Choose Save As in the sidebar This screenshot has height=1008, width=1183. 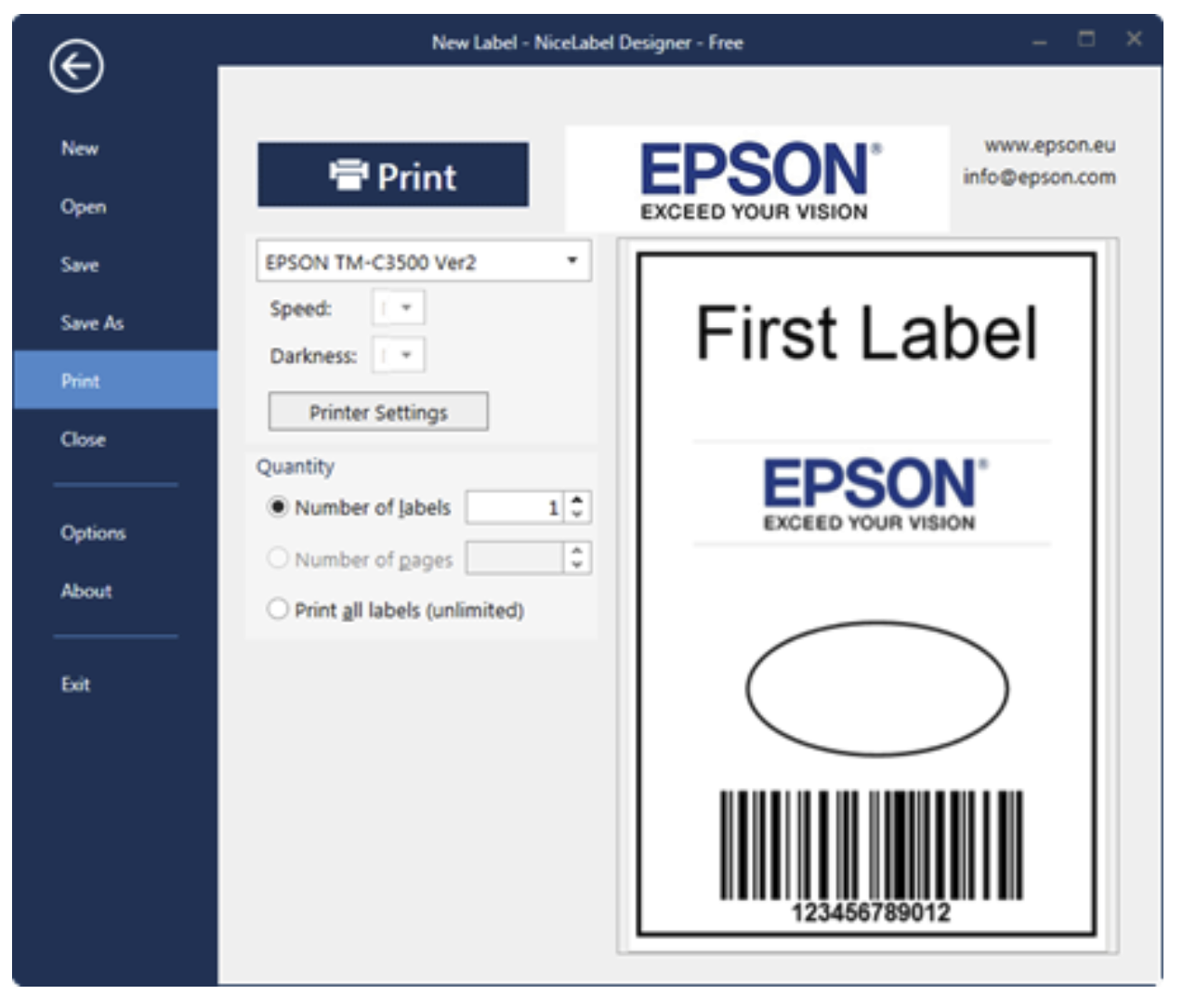[92, 323]
